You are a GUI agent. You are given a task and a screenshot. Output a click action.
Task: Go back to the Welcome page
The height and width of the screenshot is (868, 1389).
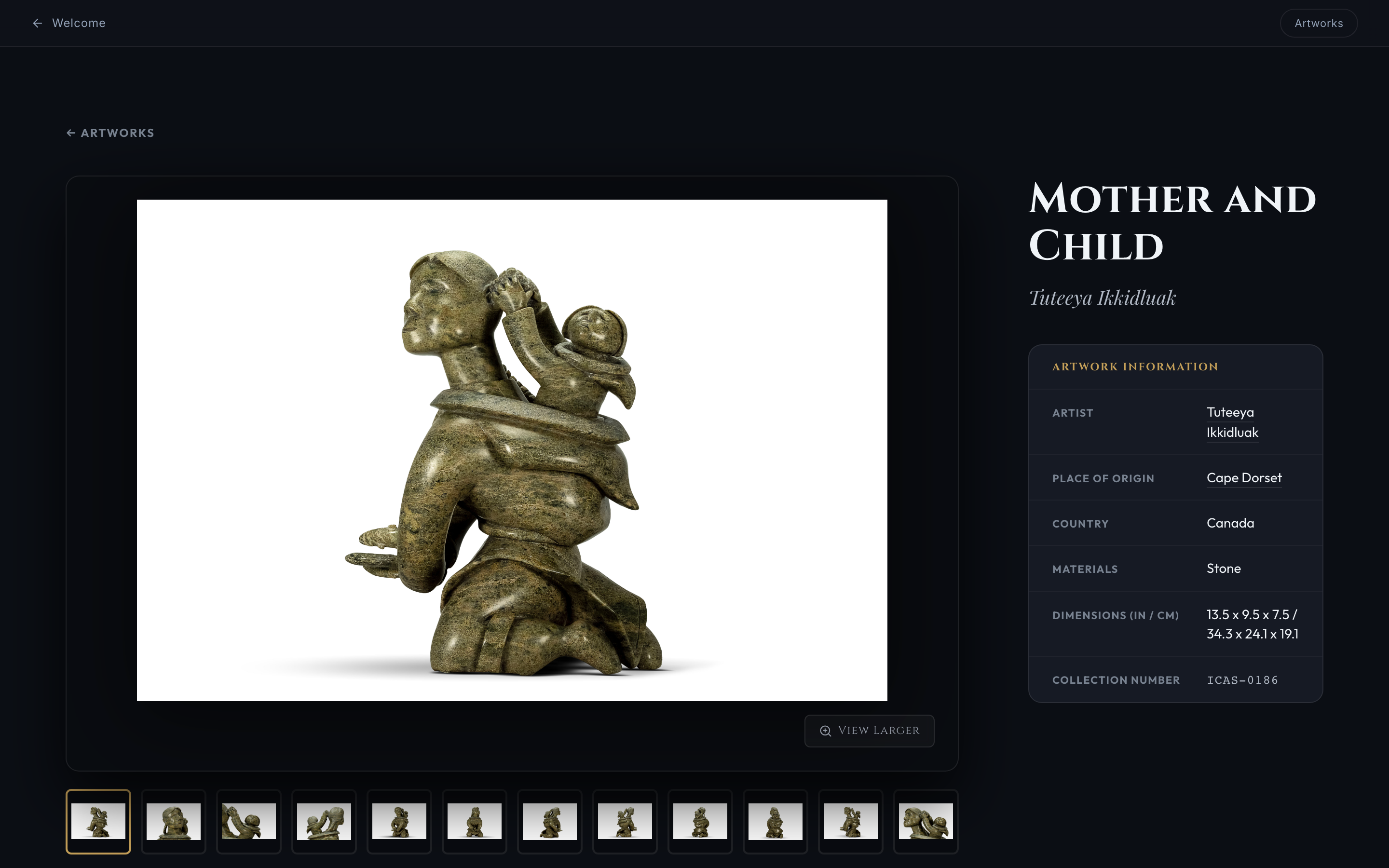69,23
